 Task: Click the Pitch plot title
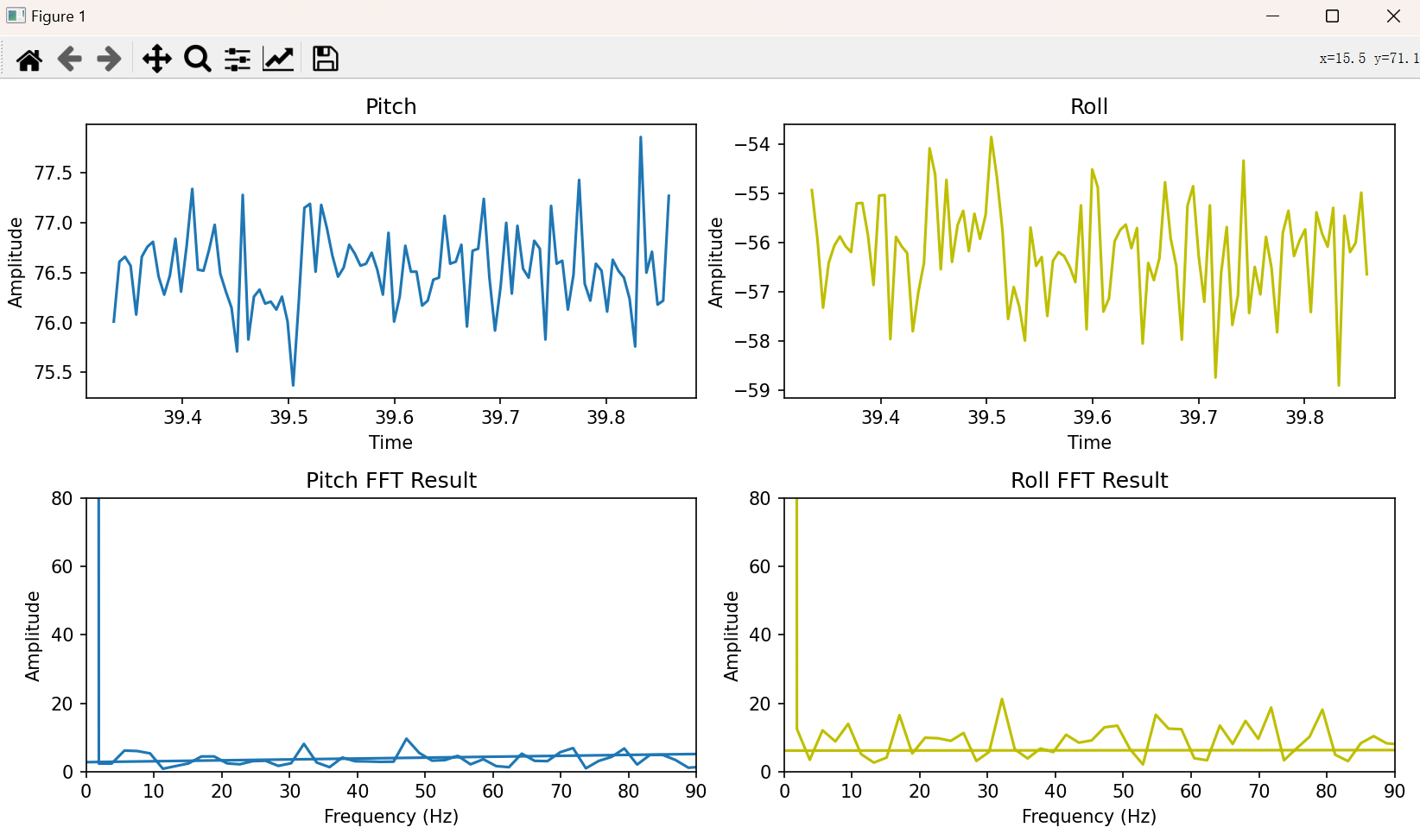390,106
